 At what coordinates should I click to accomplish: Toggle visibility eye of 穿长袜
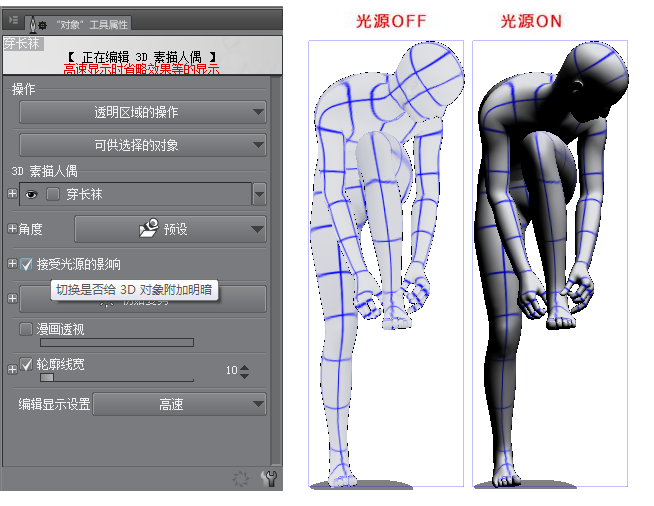[31, 194]
